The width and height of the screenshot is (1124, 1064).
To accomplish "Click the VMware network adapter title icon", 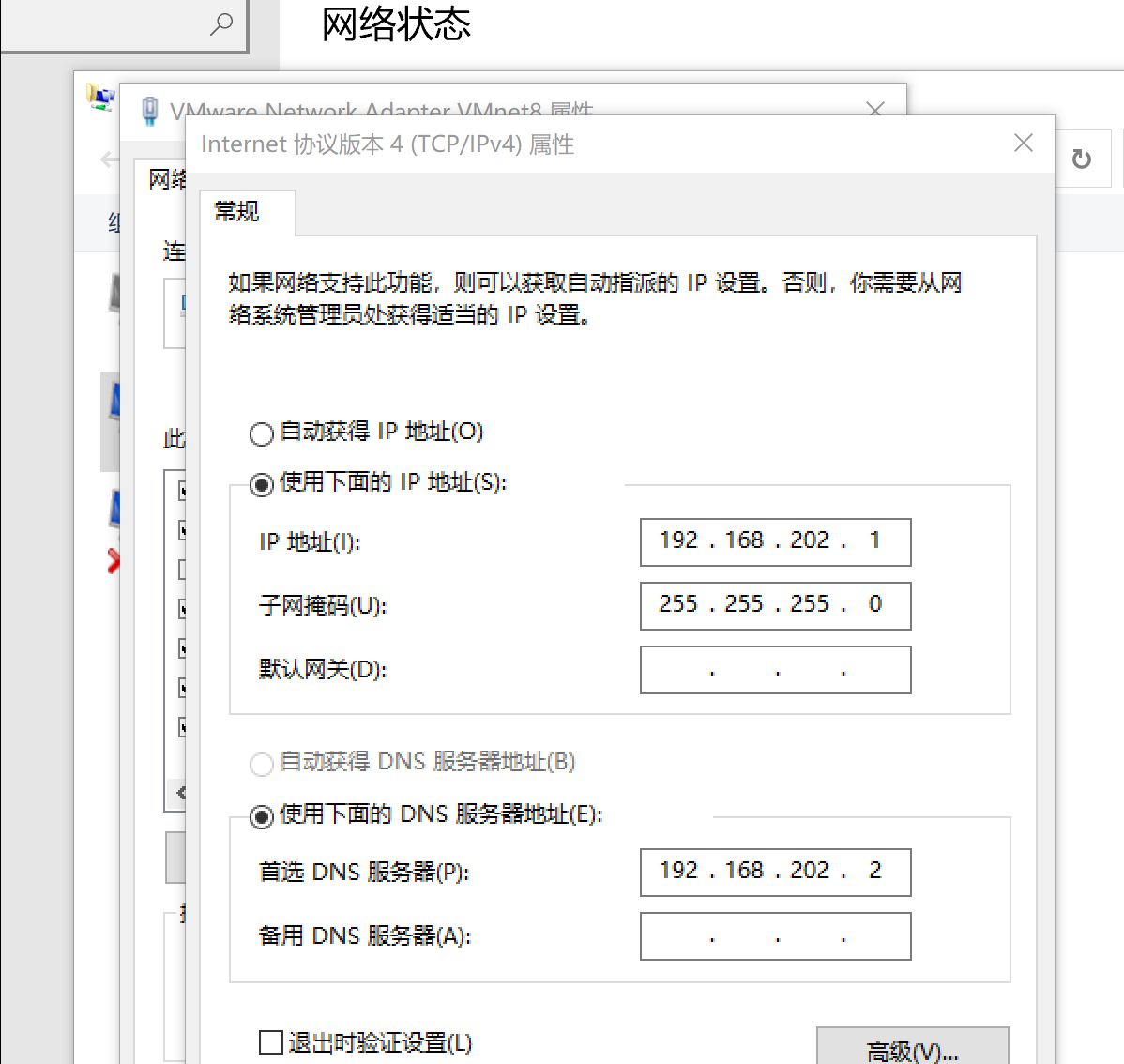I will point(150,111).
